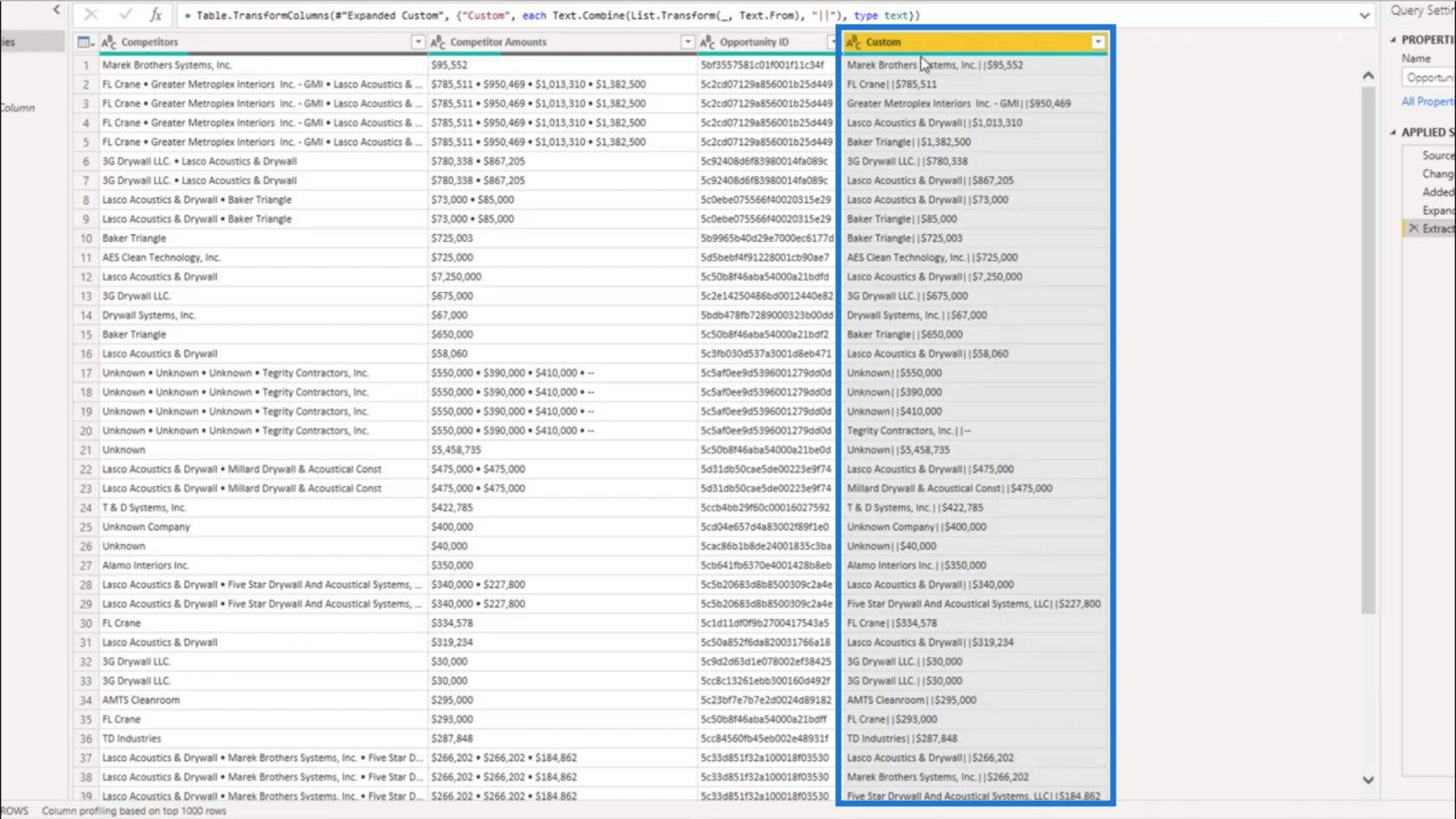Click Competitor Amounts data type icon

(x=438, y=42)
